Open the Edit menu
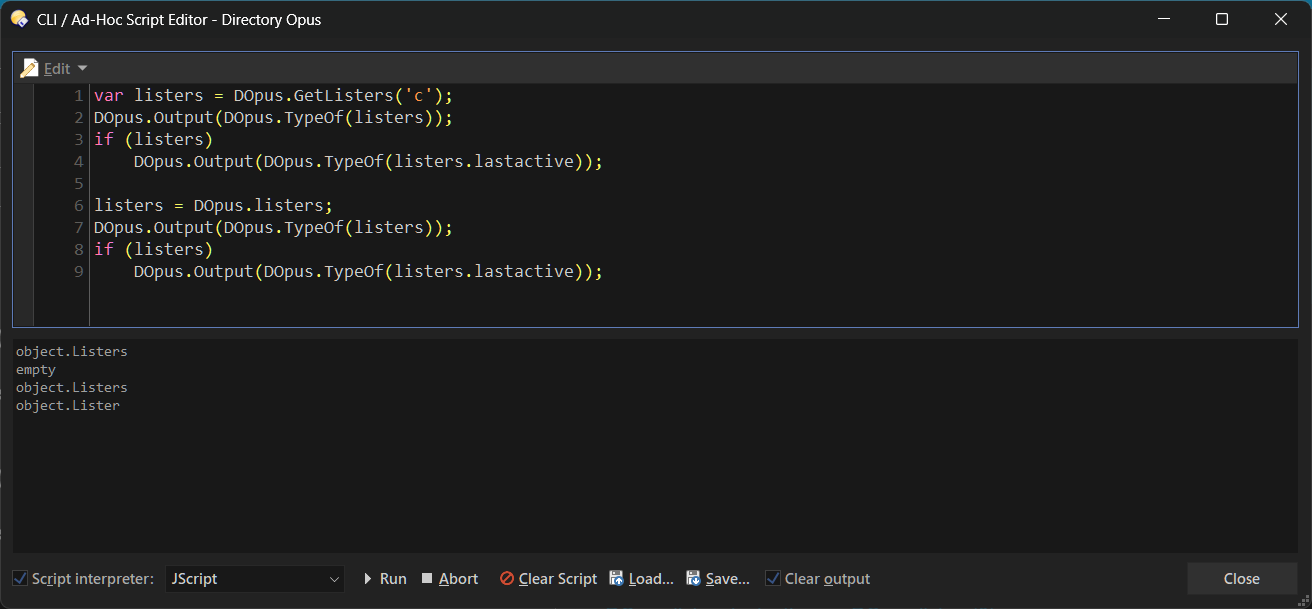The width and height of the screenshot is (1312, 609). 57,68
